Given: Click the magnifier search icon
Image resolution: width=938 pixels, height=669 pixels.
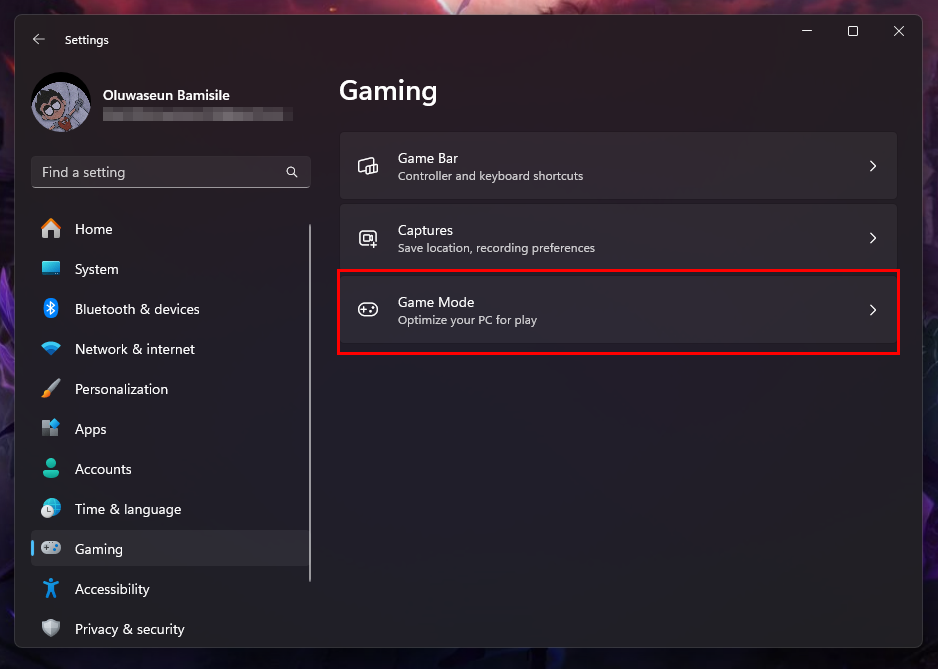Looking at the screenshot, I should [292, 172].
